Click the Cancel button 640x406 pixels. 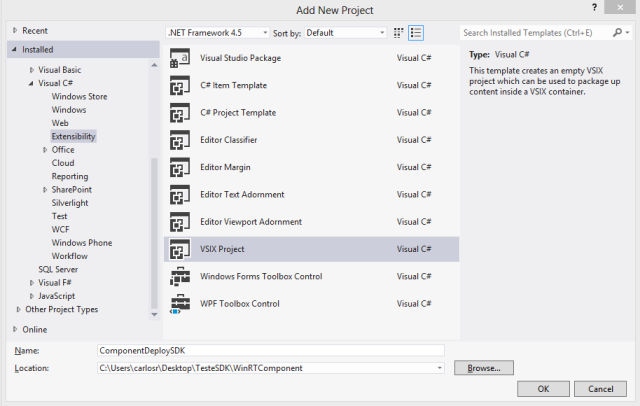point(600,389)
